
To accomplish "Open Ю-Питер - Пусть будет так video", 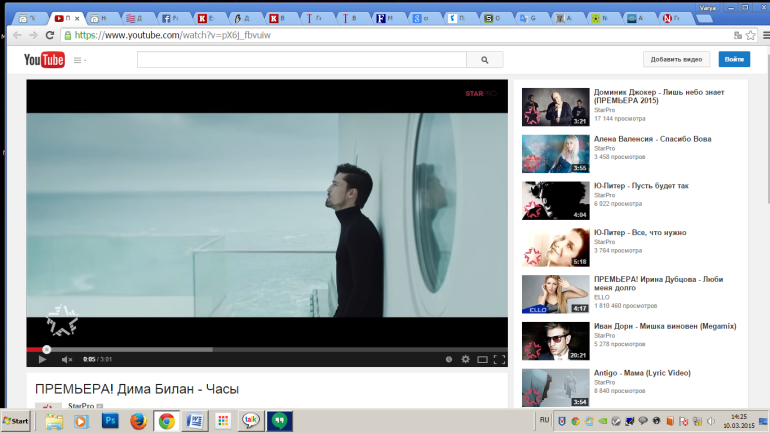I will pos(641,186).
